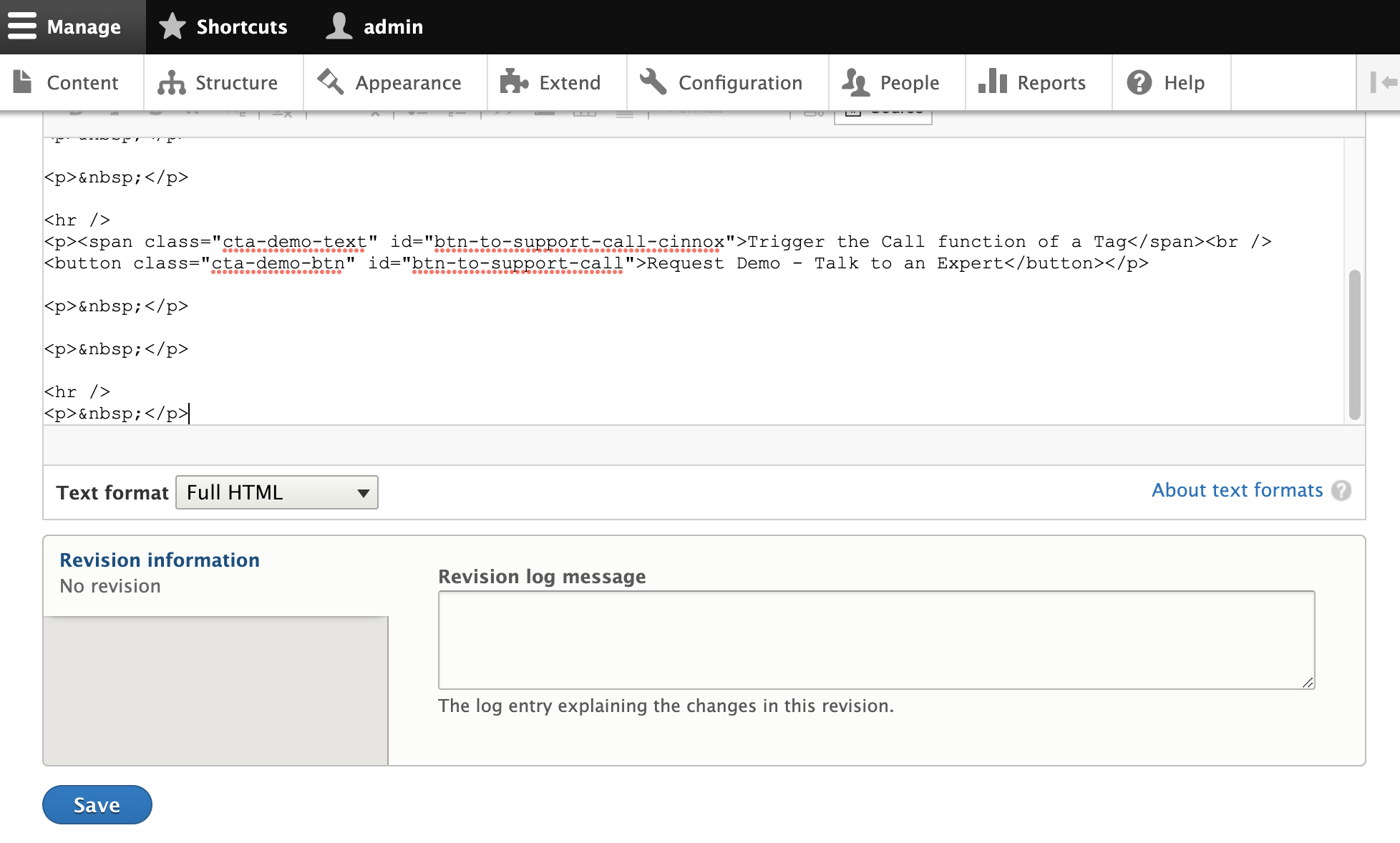Expand the Text format dropdown
This screenshot has width=1400, height=843.
coord(277,492)
